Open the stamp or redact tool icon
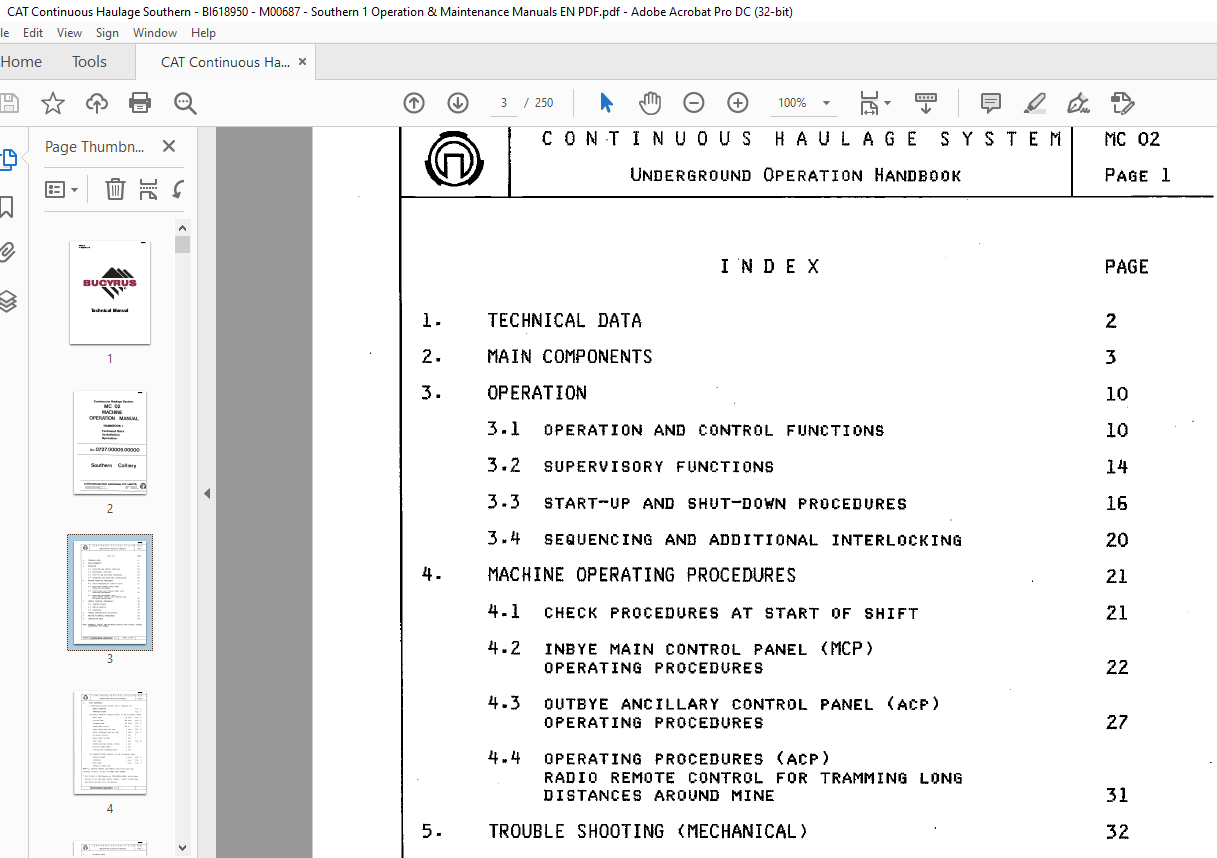 point(1122,103)
